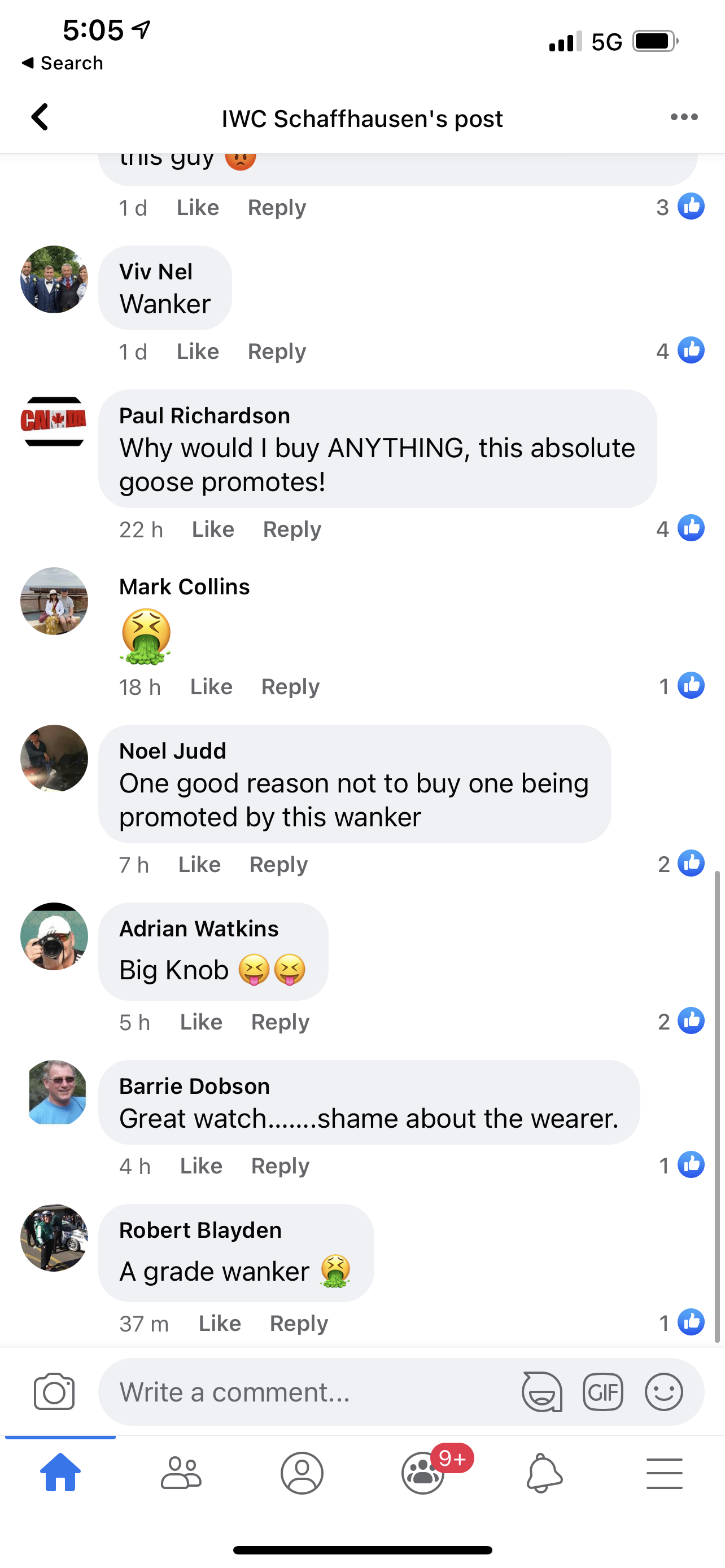725x1568 pixels.
Task: Open the hamburger menu tab
Action: (x=664, y=1473)
